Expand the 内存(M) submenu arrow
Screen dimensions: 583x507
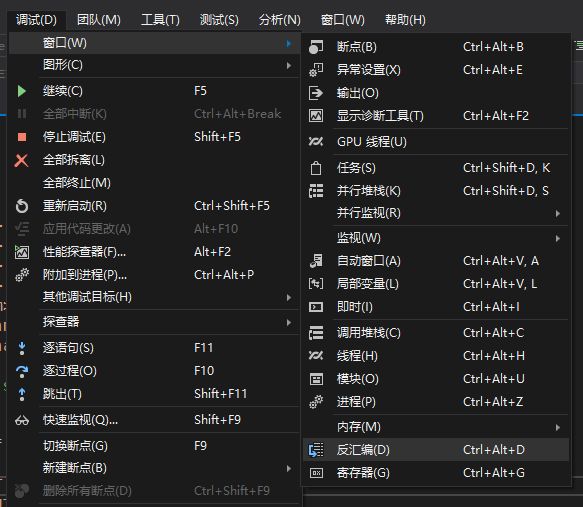pos(558,428)
